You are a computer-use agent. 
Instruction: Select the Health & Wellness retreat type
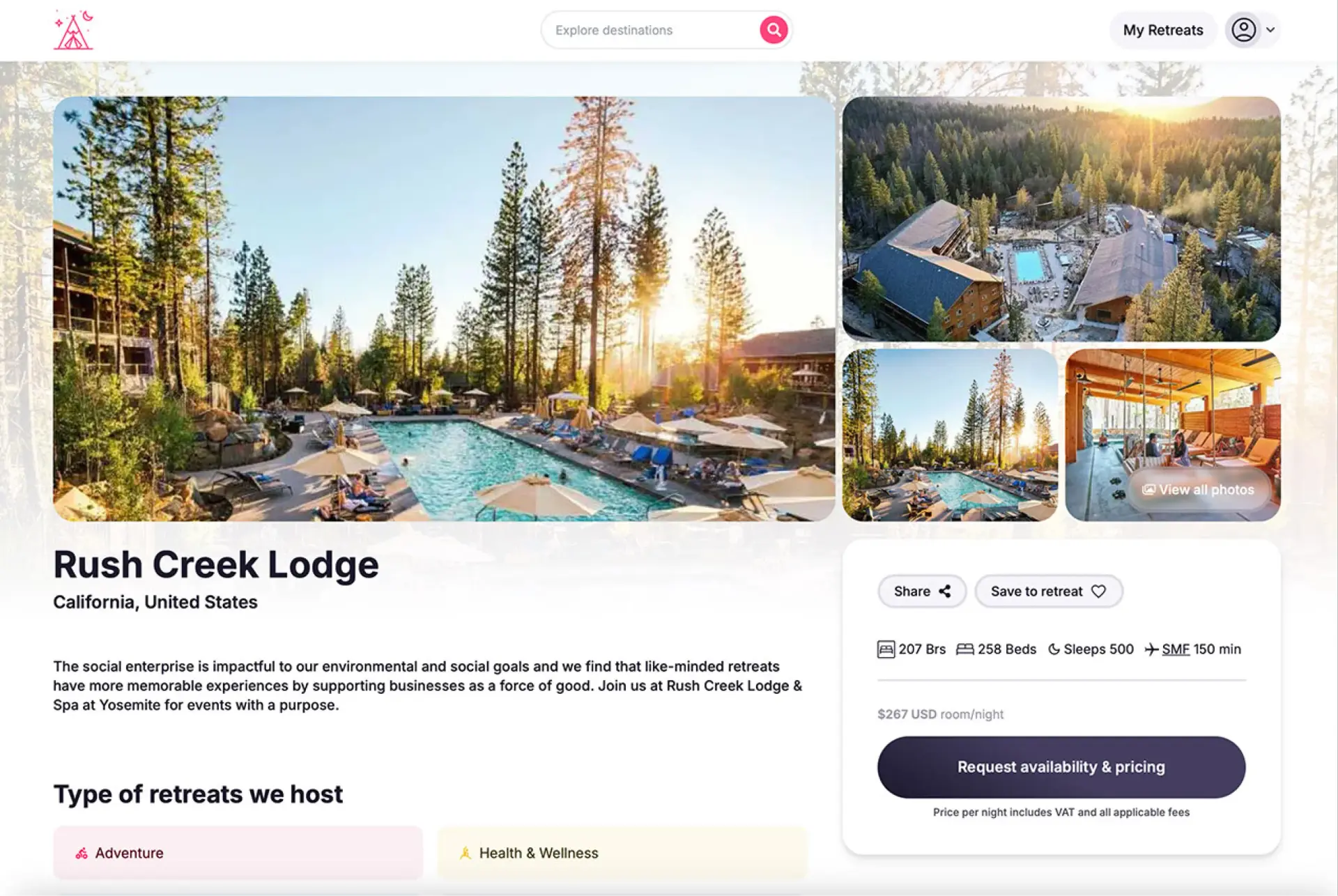tap(622, 853)
